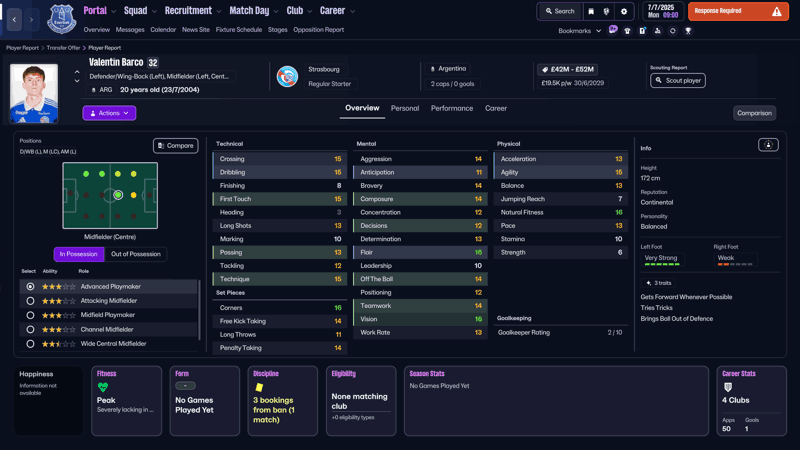This screenshot has height=450, width=800.
Task: Click the Info panel person icon button
Action: point(768,145)
